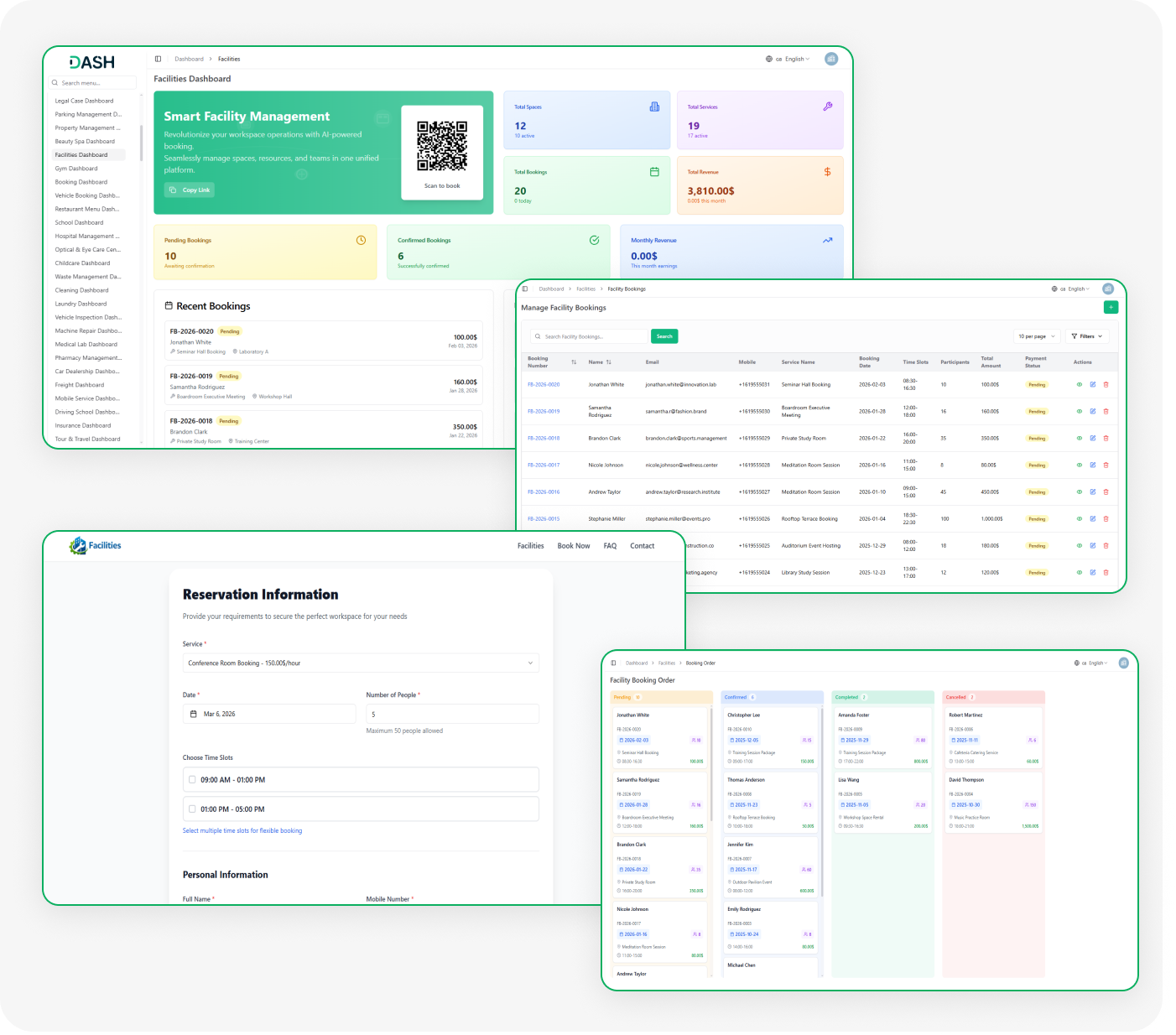This screenshot has height=1035, width=1176.
Task: Click the Total Revenue dollar icon
Action: [827, 172]
